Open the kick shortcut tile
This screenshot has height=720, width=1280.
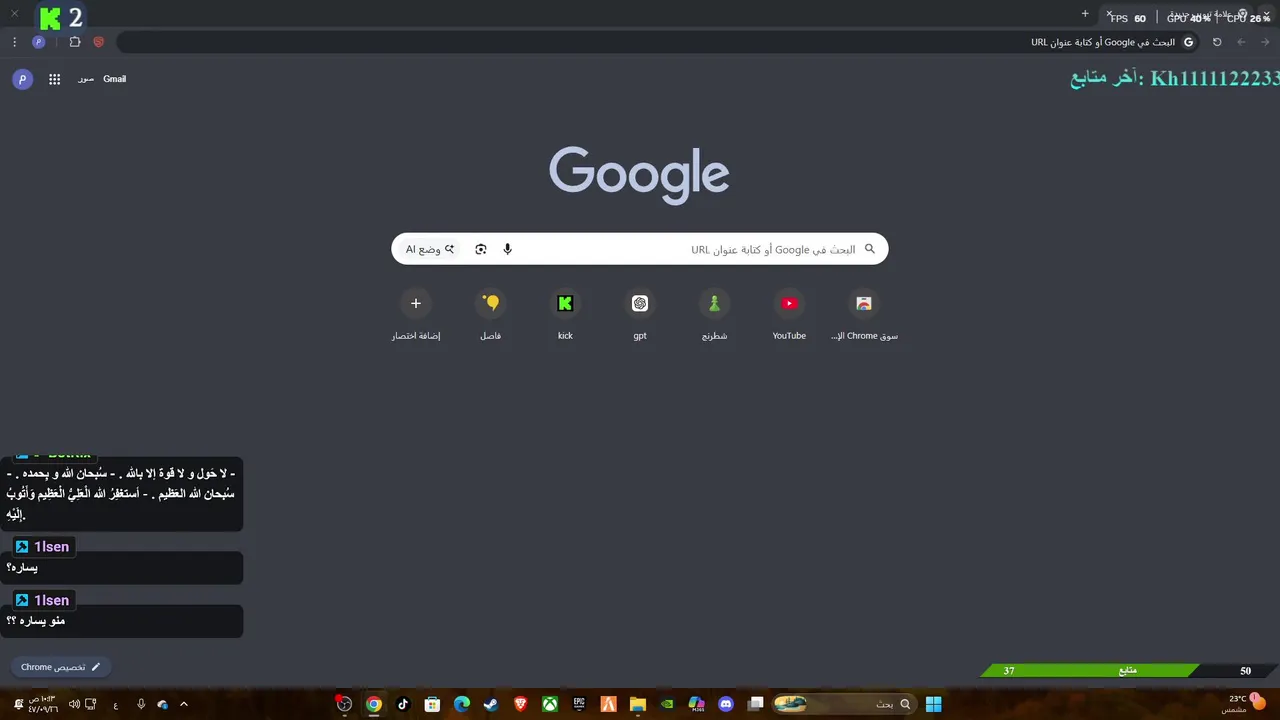coord(565,314)
